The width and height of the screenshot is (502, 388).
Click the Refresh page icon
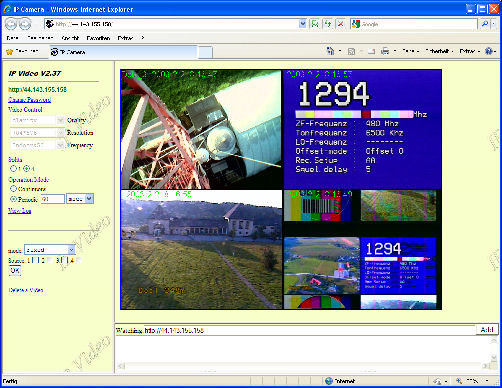pyautogui.click(x=328, y=24)
